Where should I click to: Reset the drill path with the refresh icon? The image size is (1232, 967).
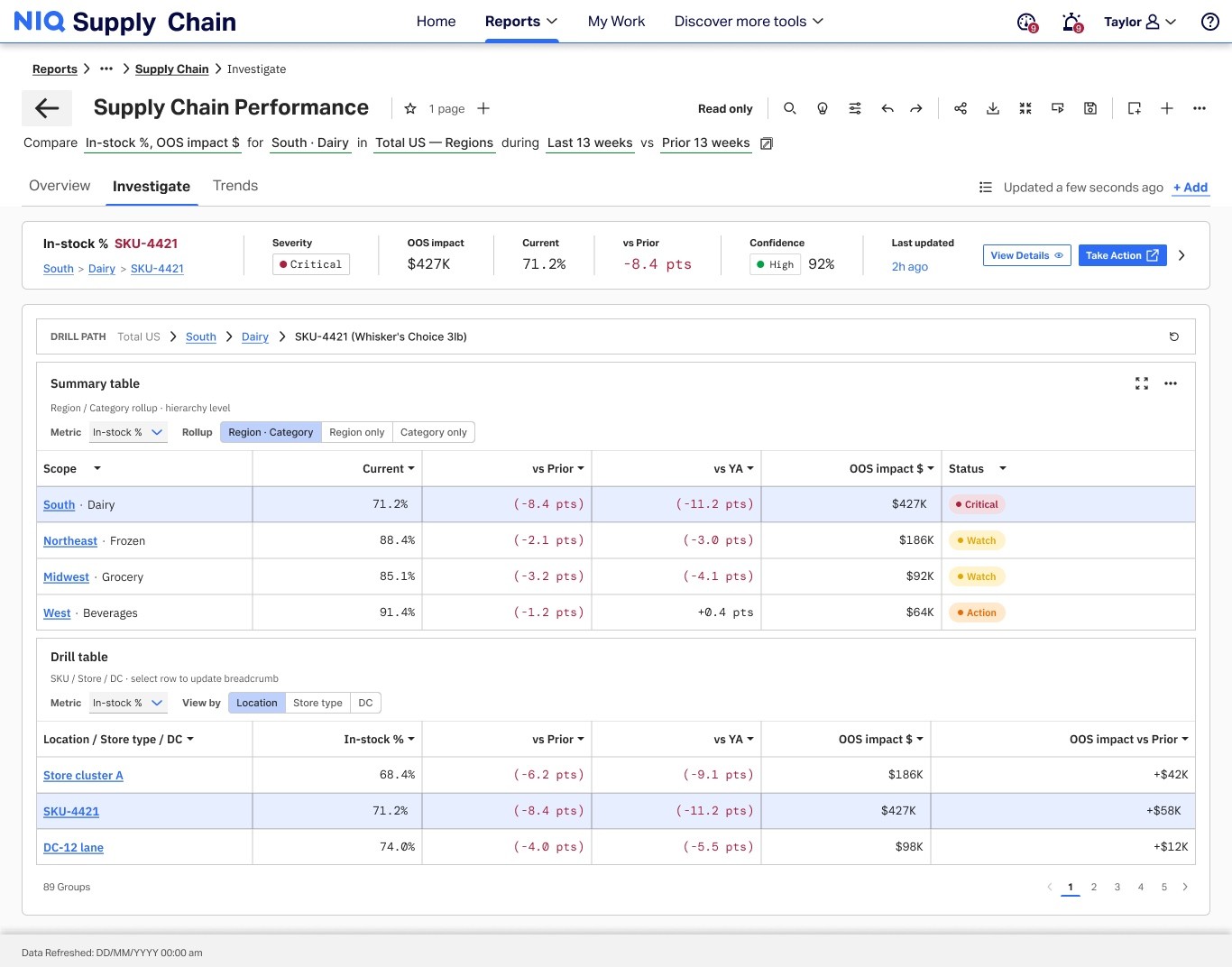1174,336
